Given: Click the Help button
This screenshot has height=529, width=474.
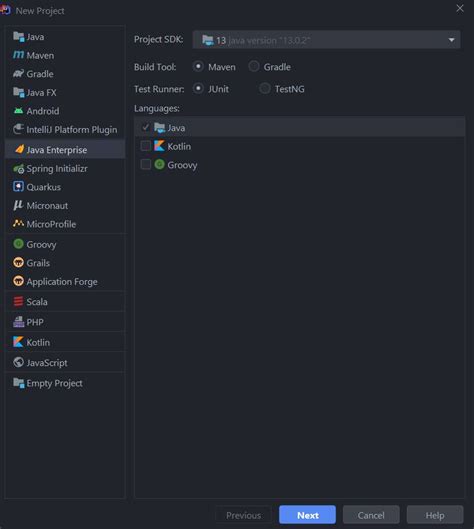Looking at the screenshot, I should (x=435, y=515).
